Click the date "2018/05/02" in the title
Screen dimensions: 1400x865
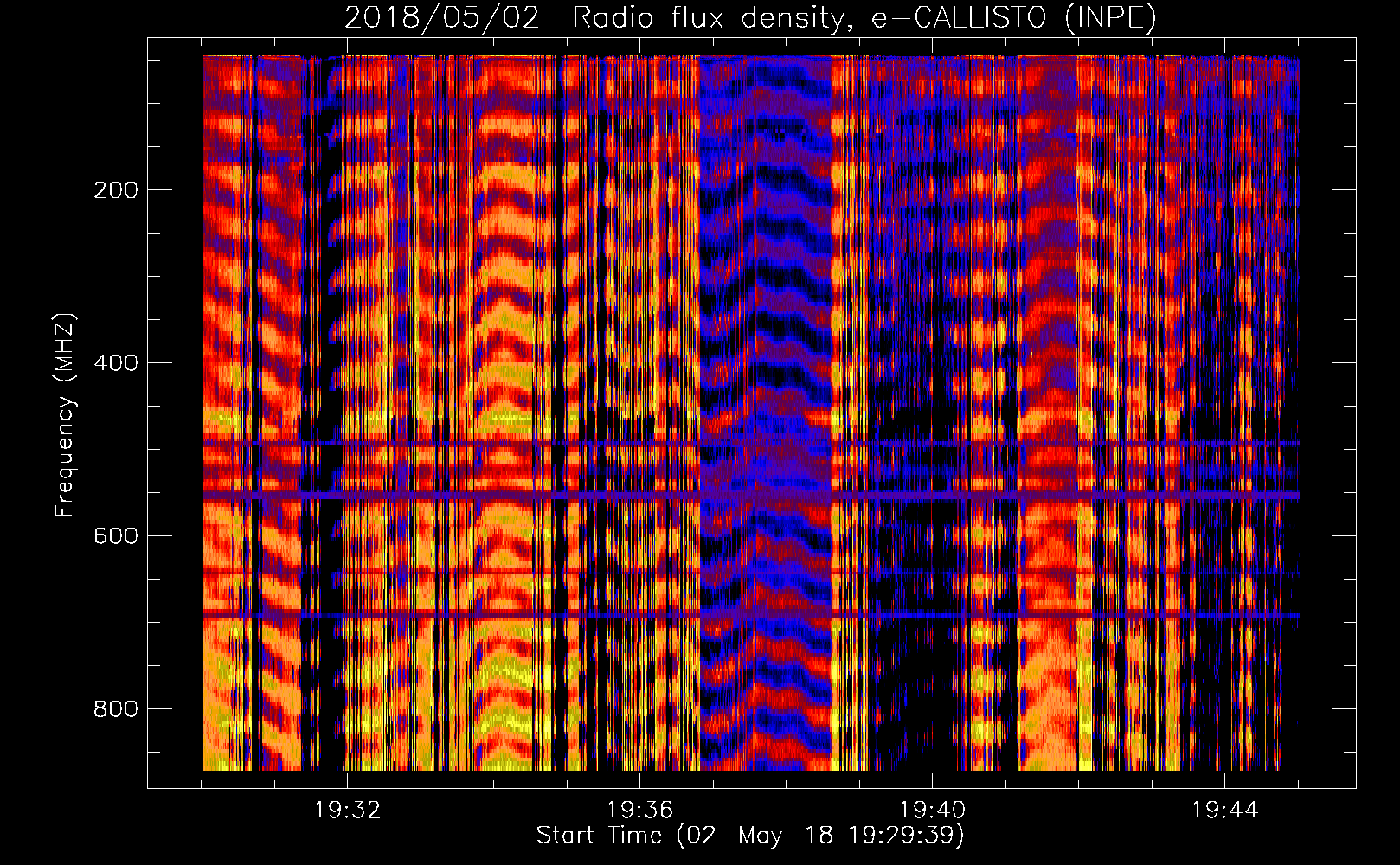pos(442,17)
